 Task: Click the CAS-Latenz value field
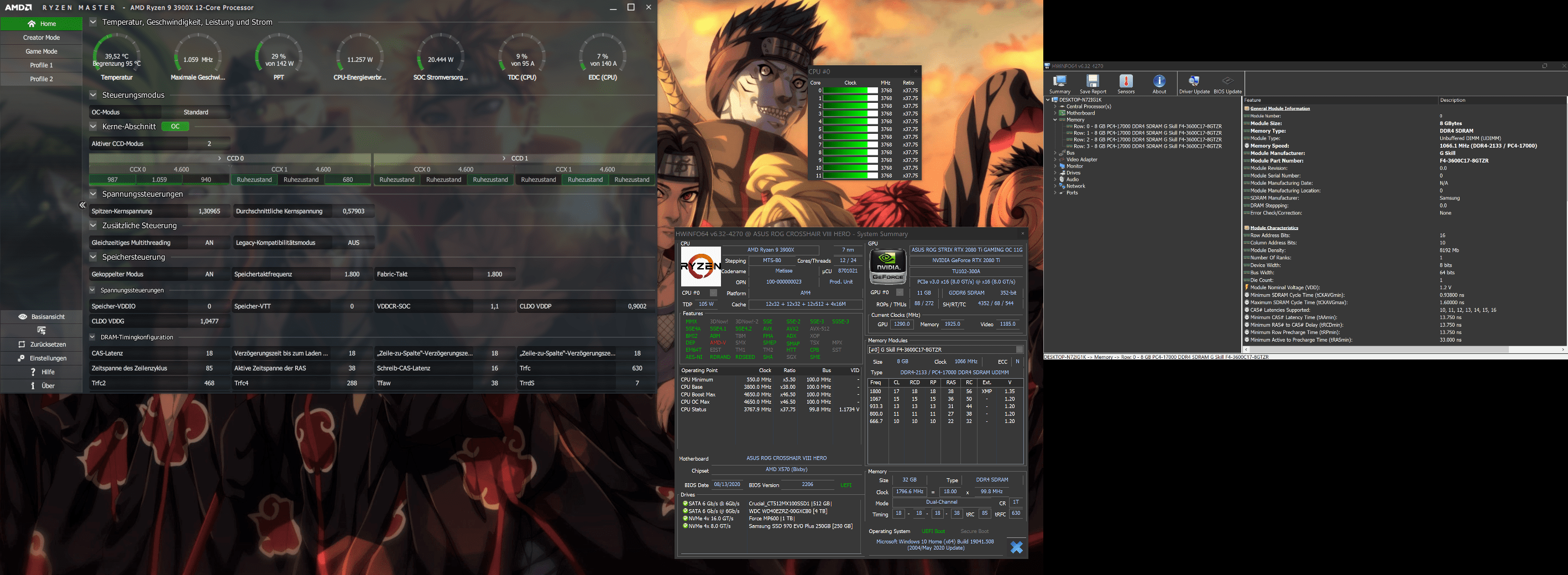point(210,353)
